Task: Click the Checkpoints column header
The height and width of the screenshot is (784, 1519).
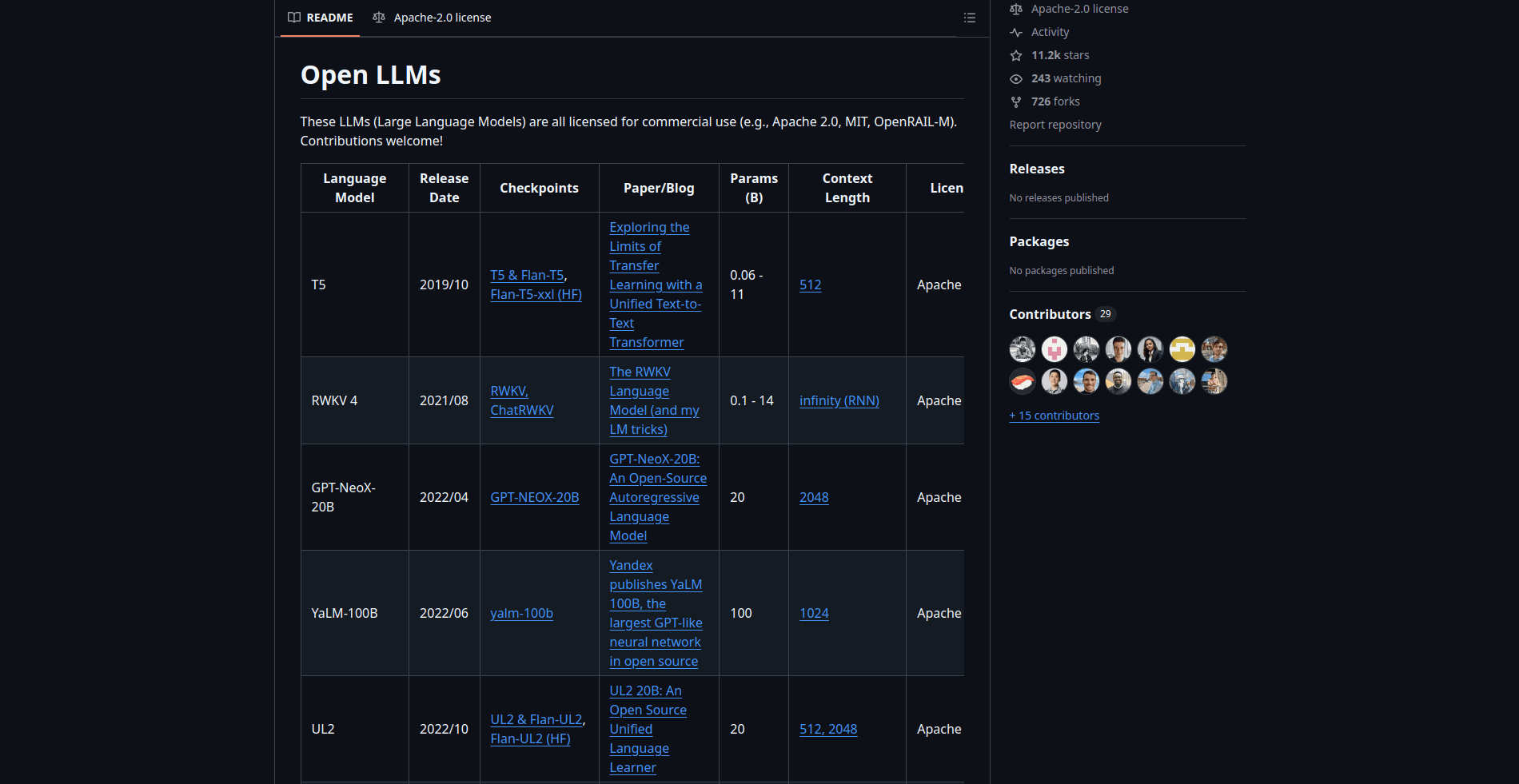Action: [540, 188]
